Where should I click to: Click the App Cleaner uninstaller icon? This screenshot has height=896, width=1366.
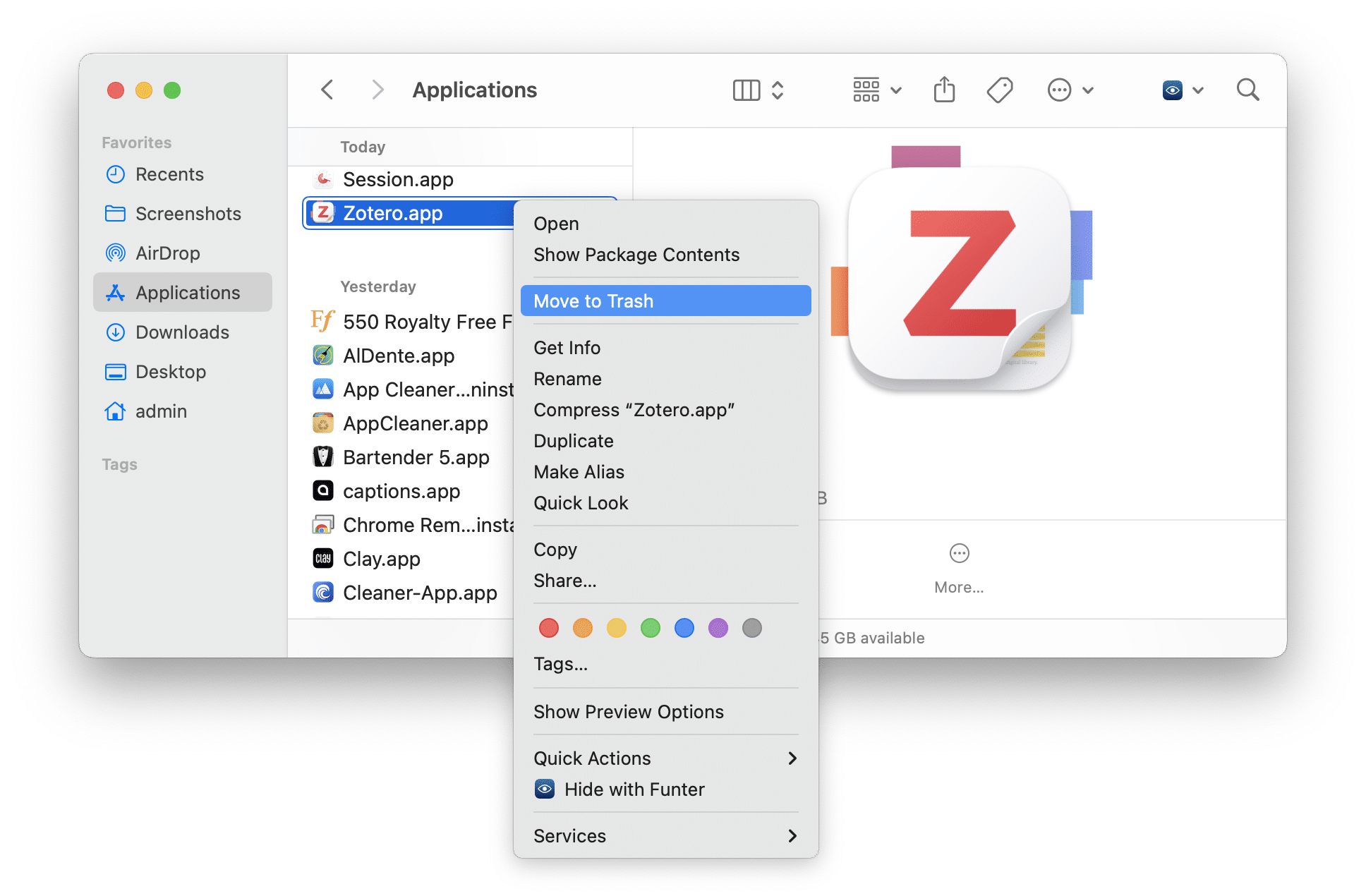[323, 389]
